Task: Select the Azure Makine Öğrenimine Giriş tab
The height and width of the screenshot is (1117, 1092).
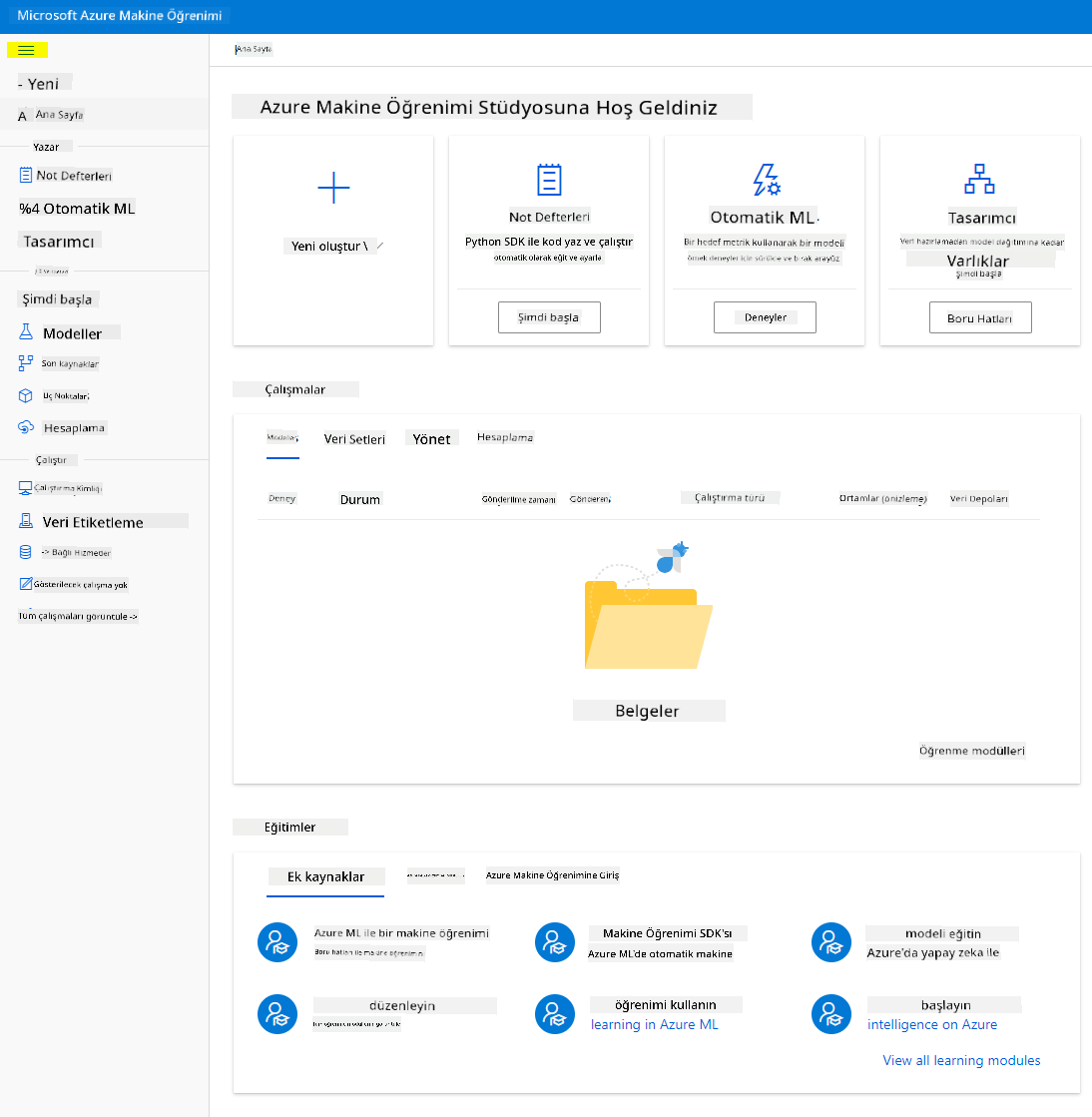Action: [x=552, y=875]
